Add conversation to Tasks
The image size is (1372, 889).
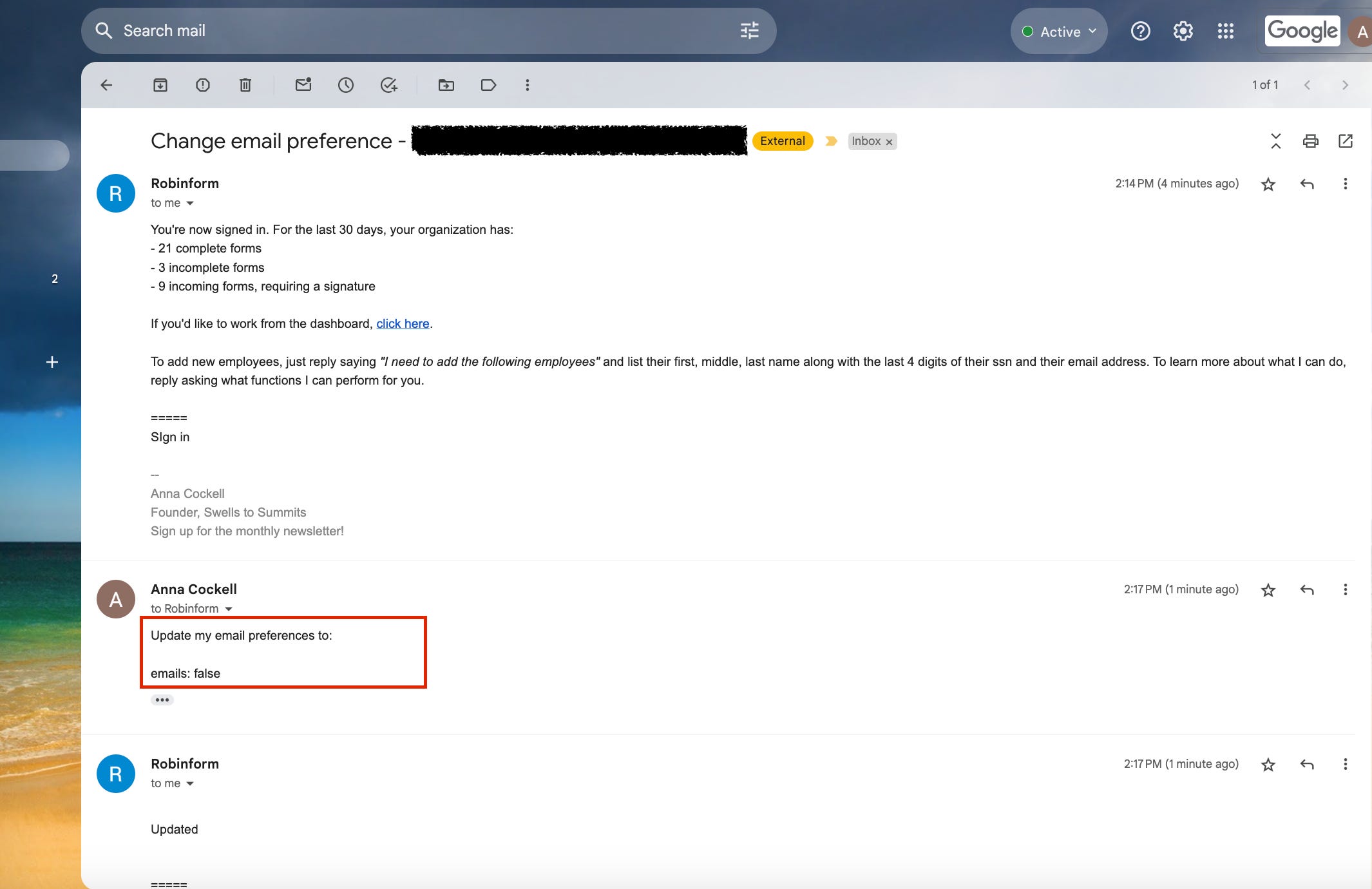[388, 85]
